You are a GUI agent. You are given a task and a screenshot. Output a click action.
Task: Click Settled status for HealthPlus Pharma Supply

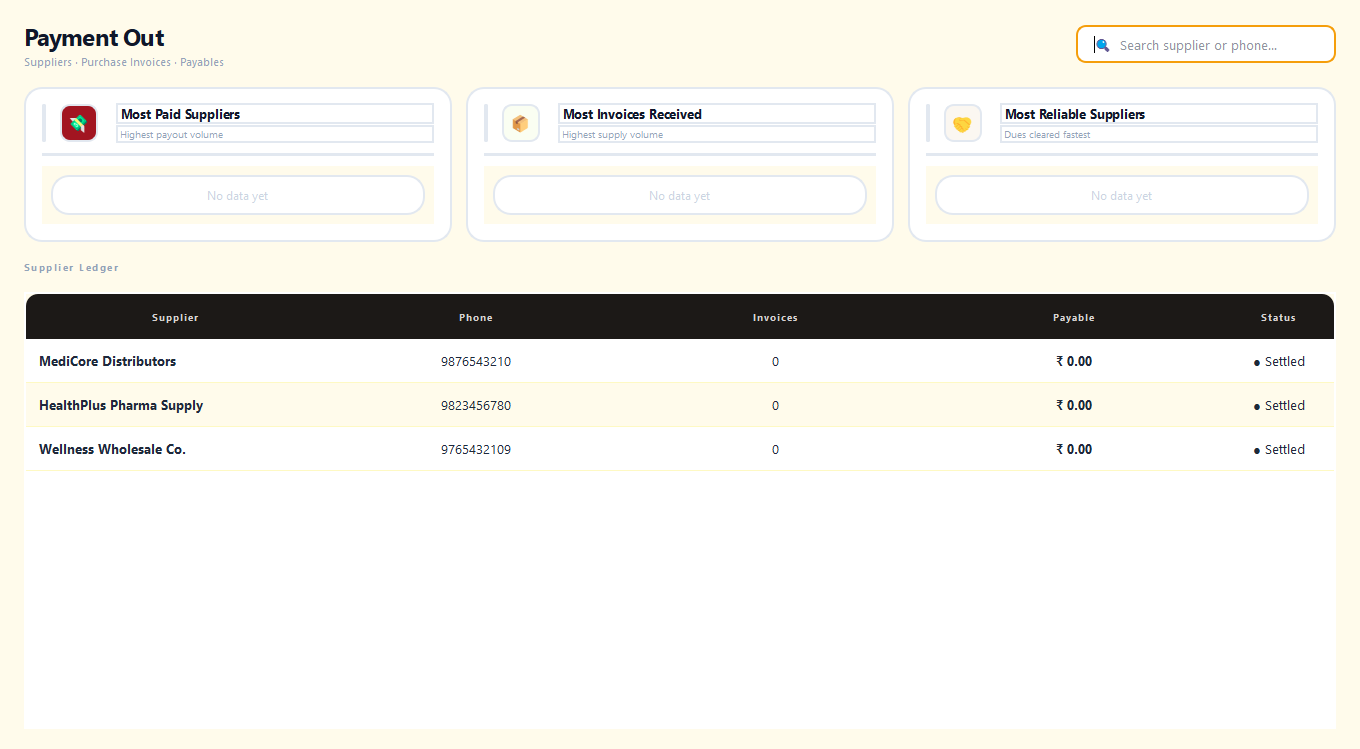(x=1279, y=405)
